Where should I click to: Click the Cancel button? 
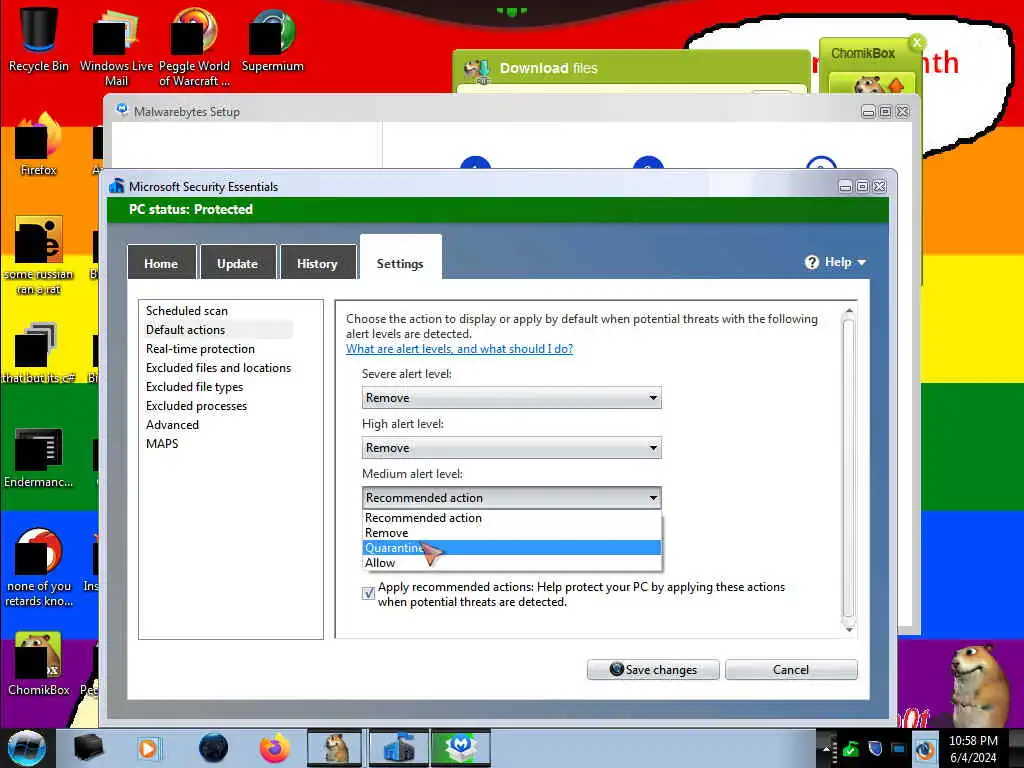pyautogui.click(x=791, y=669)
